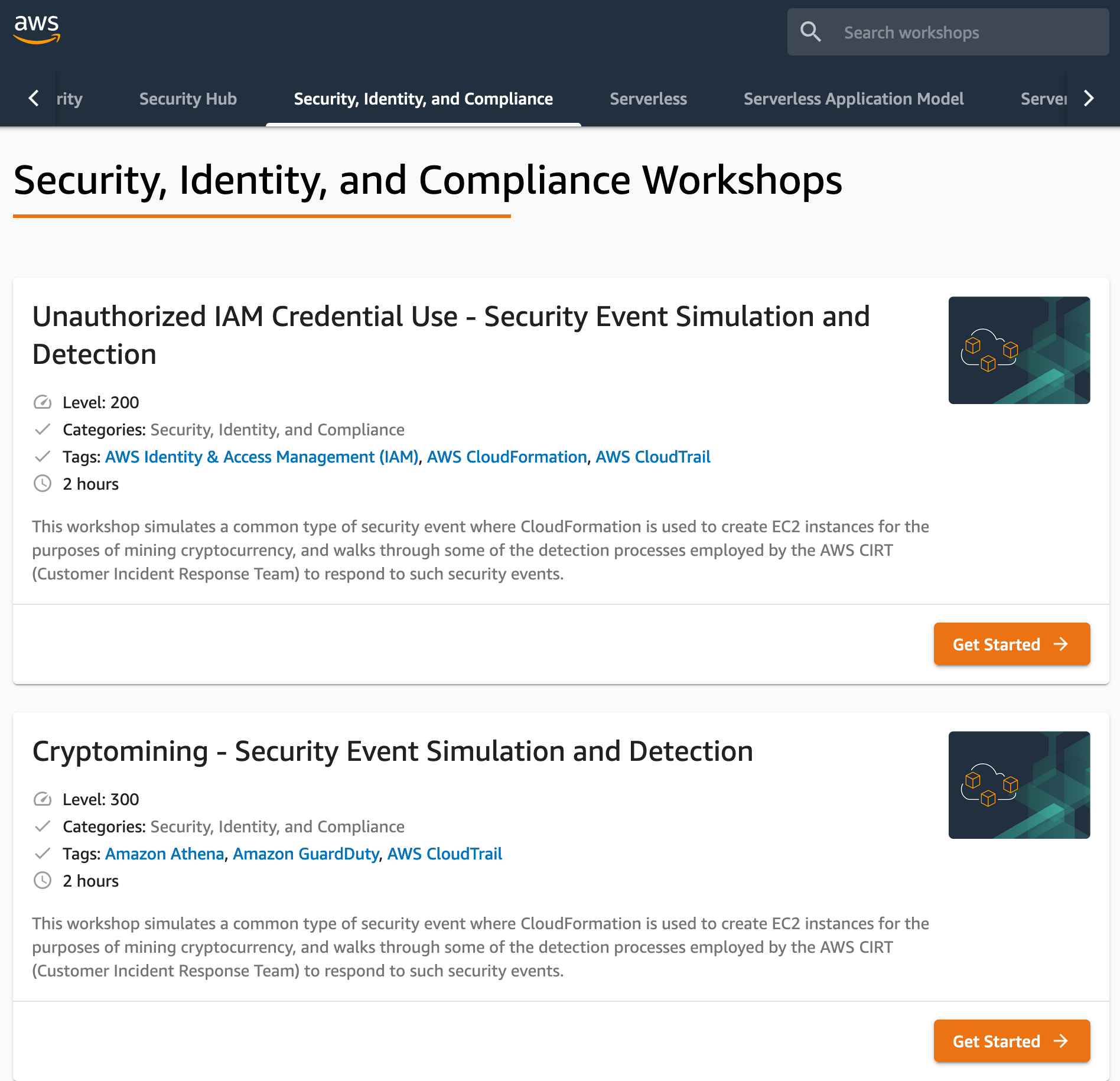Click 2 hours in Cryptomining card
1120x1081 pixels.
[90, 881]
